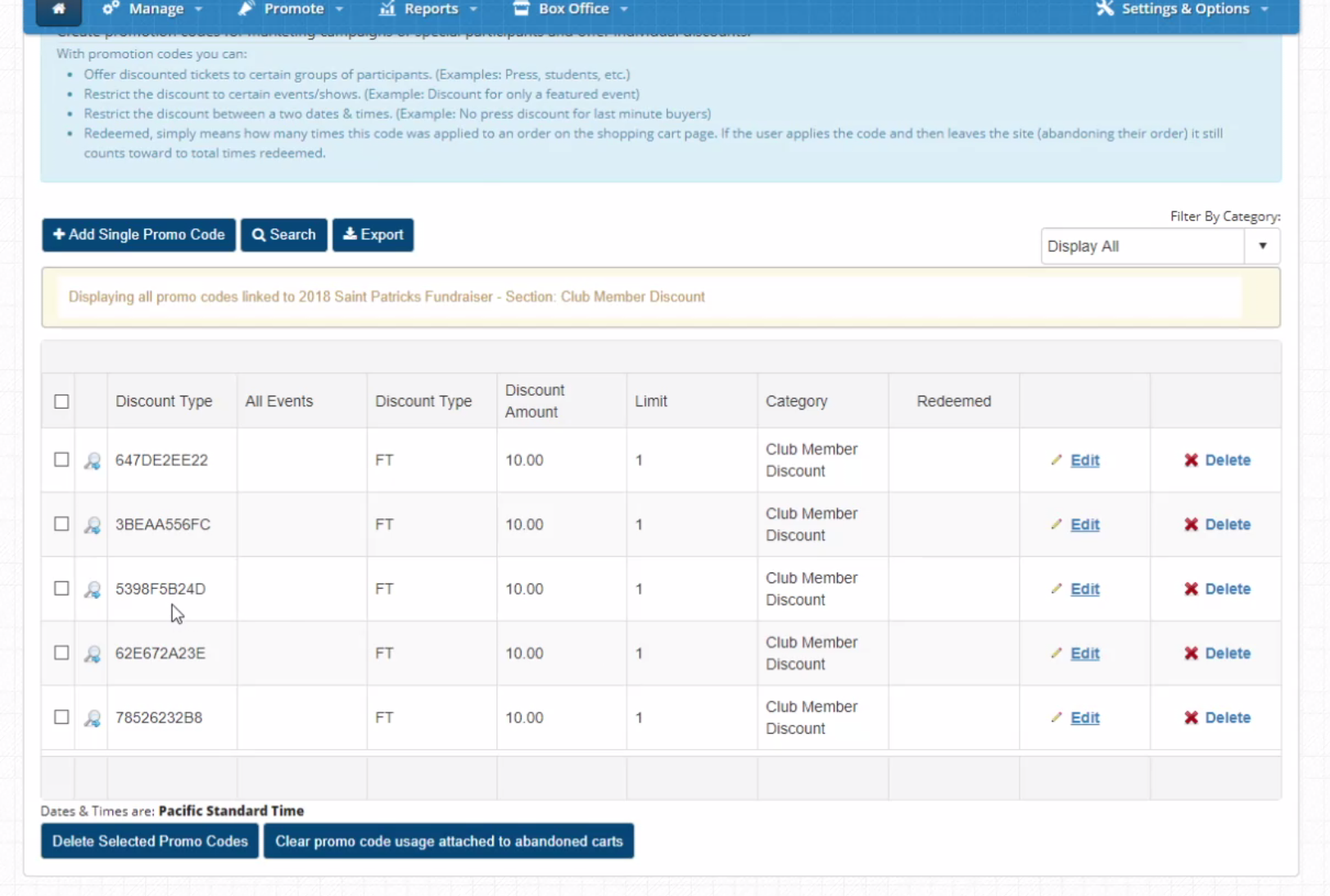Click Clear promo code usage attached to abandoned carts
Screen dimensions: 1330x896
click(x=449, y=841)
